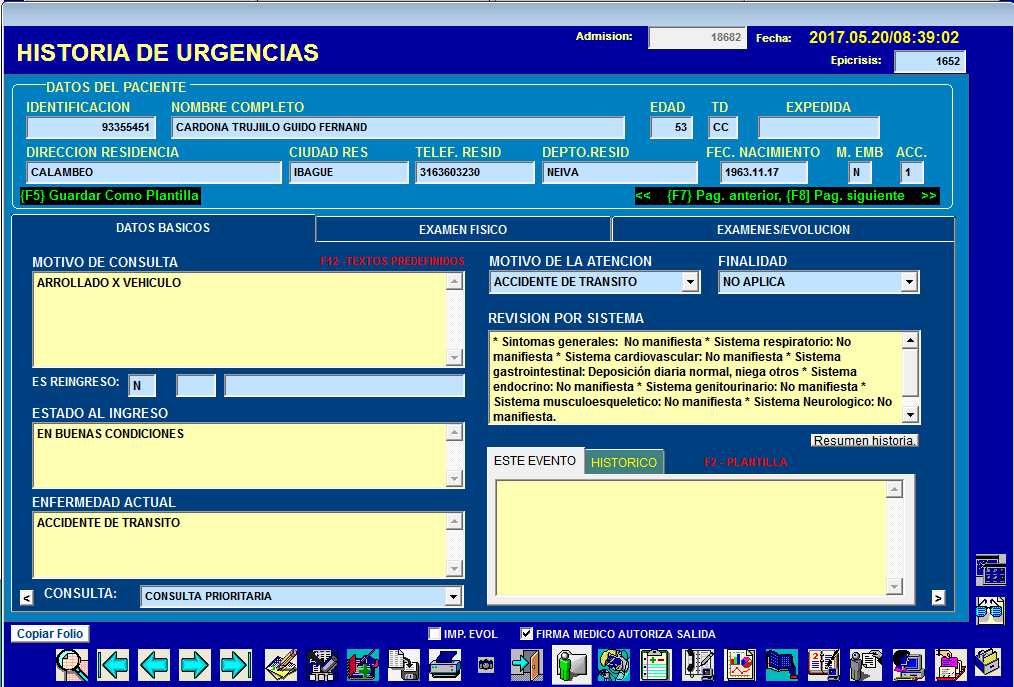The height and width of the screenshot is (687, 1014).
Task: Click the file drawer folders icon
Action: [988, 663]
